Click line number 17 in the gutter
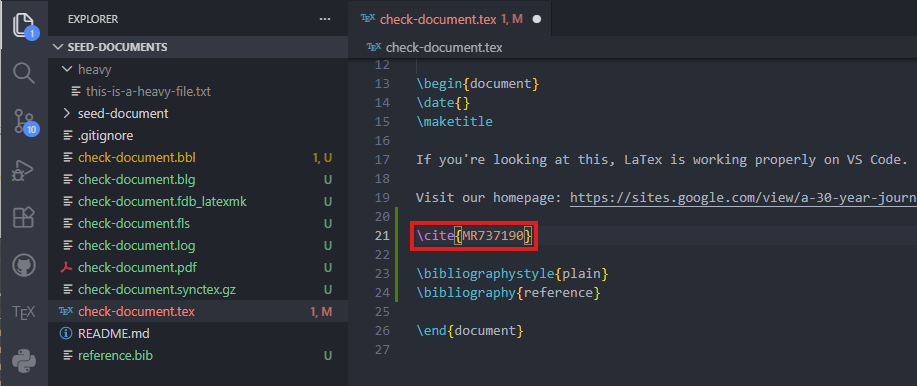 pos(382,160)
